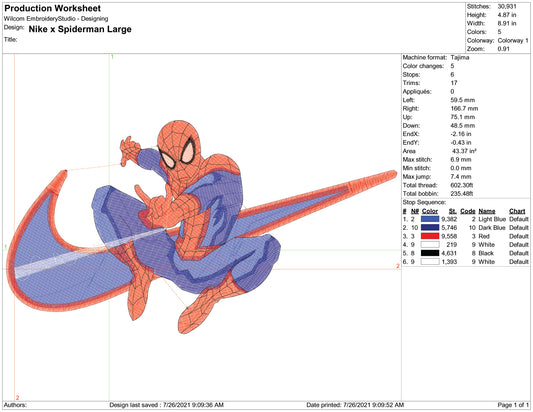Click the Colorway 1 value
The image size is (533, 412).
[513, 40]
